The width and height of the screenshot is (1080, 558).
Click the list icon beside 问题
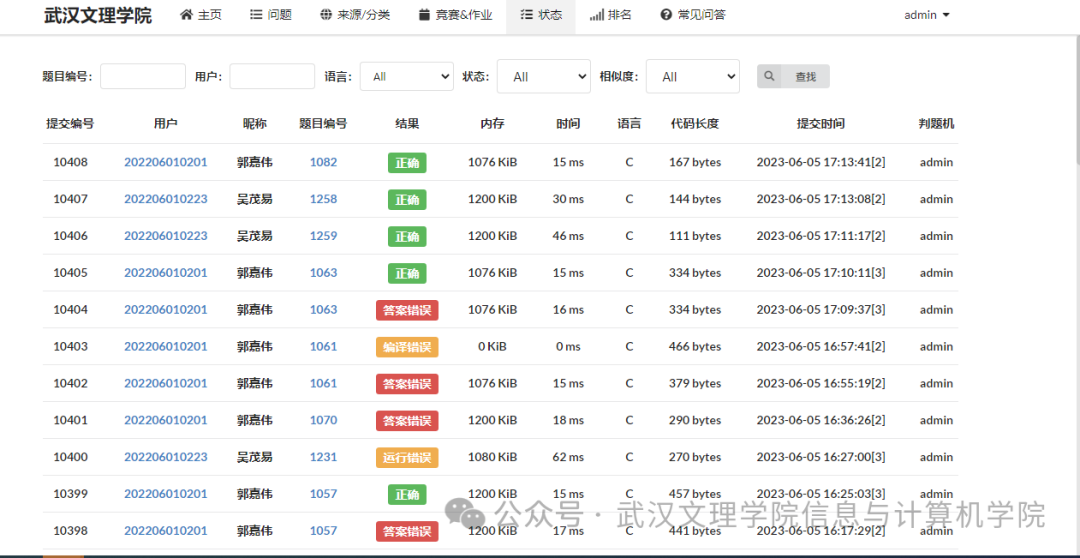pos(256,16)
